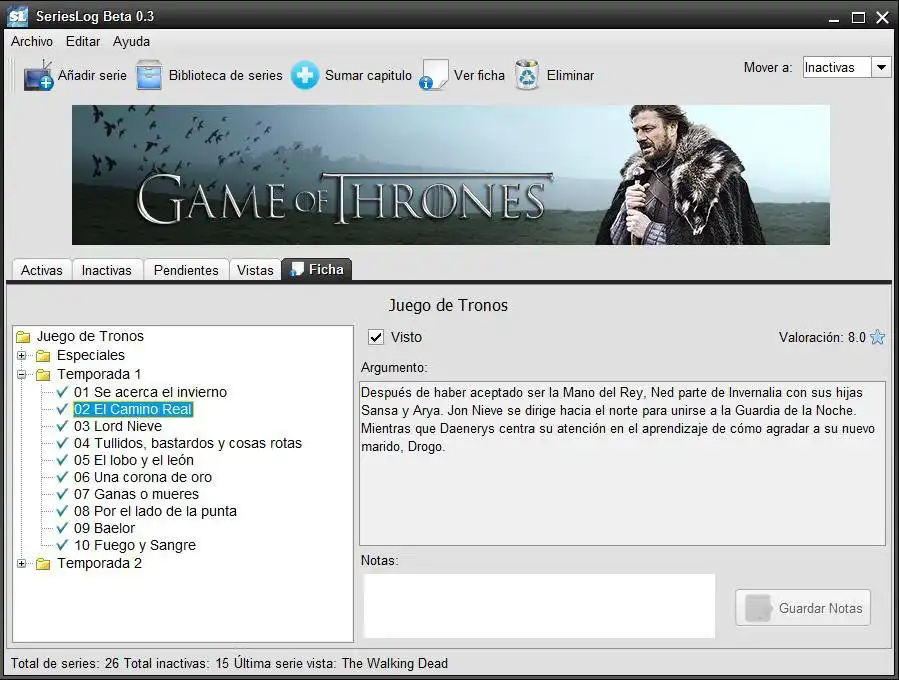Select the Especiales tree row
The image size is (899, 680).
91,355
